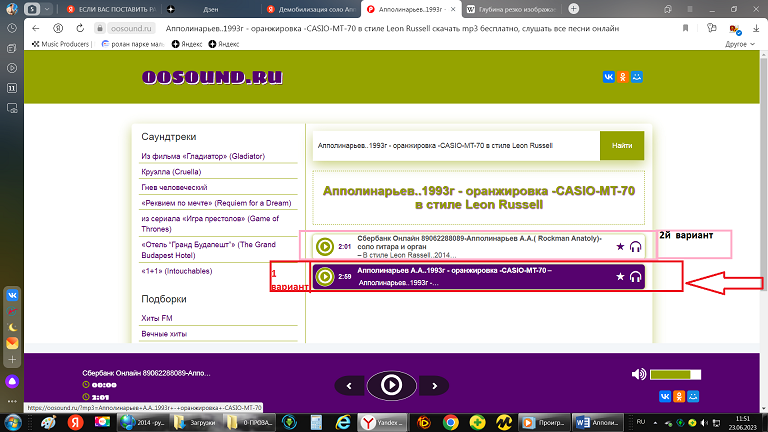This screenshot has height=432, width=768.
Task: Add a service with side panel plus
Action: pyautogui.click(x=12, y=360)
